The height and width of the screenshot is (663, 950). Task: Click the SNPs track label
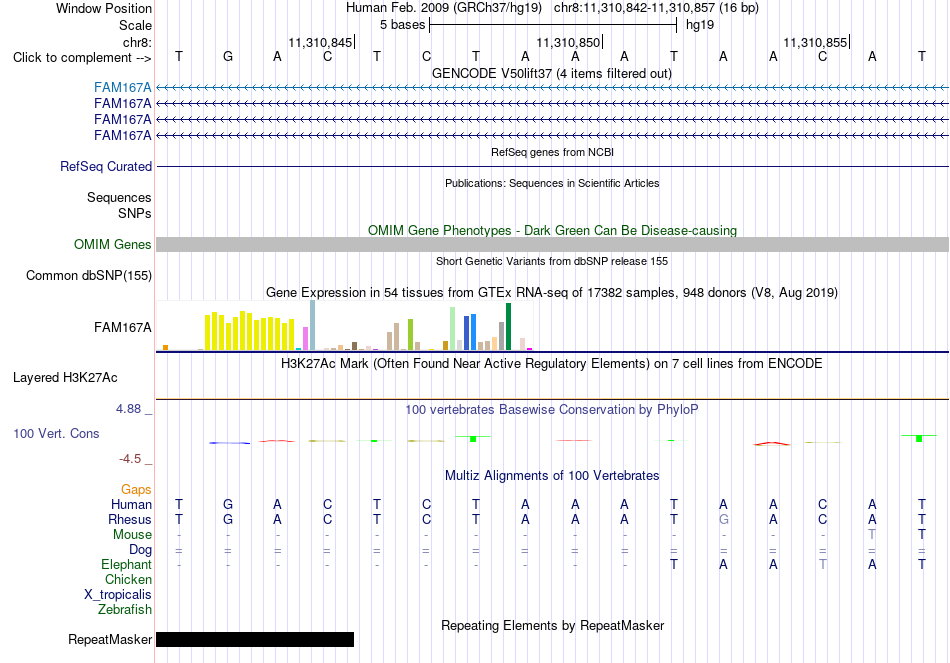(135, 213)
